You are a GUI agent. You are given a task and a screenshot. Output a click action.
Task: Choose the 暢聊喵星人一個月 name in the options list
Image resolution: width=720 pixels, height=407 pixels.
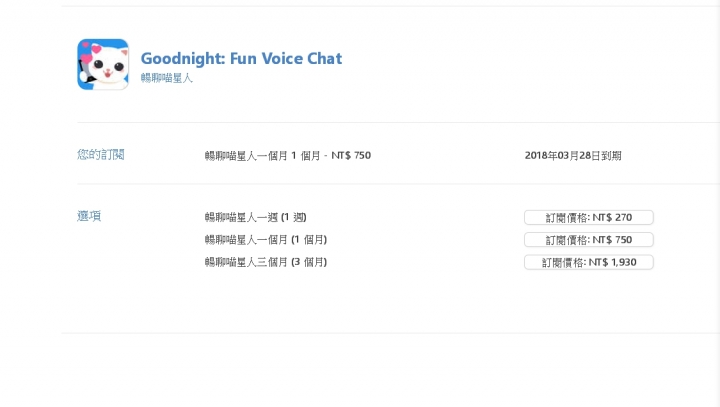click(x=246, y=240)
